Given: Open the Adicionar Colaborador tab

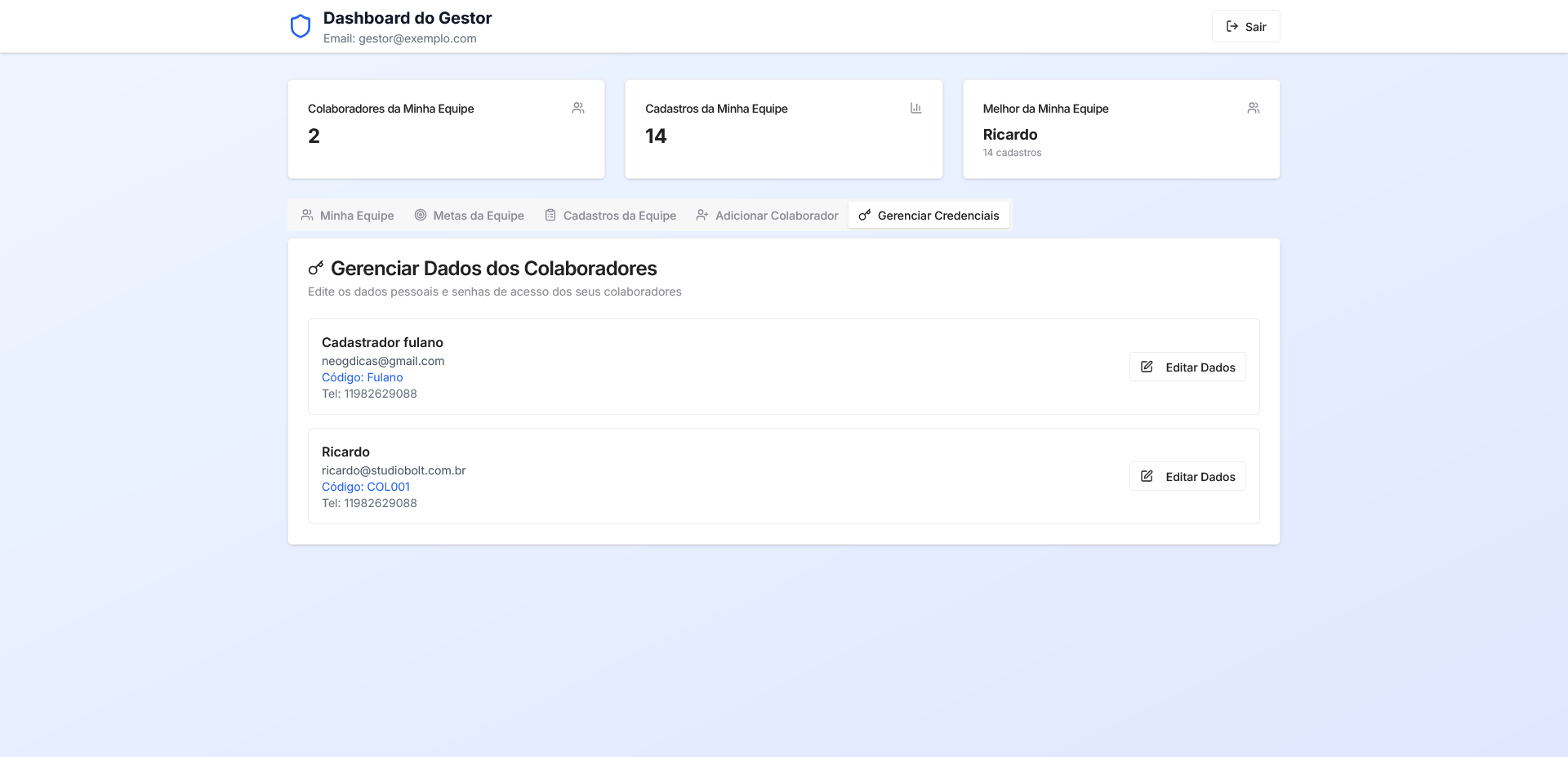Looking at the screenshot, I should 767,216.
